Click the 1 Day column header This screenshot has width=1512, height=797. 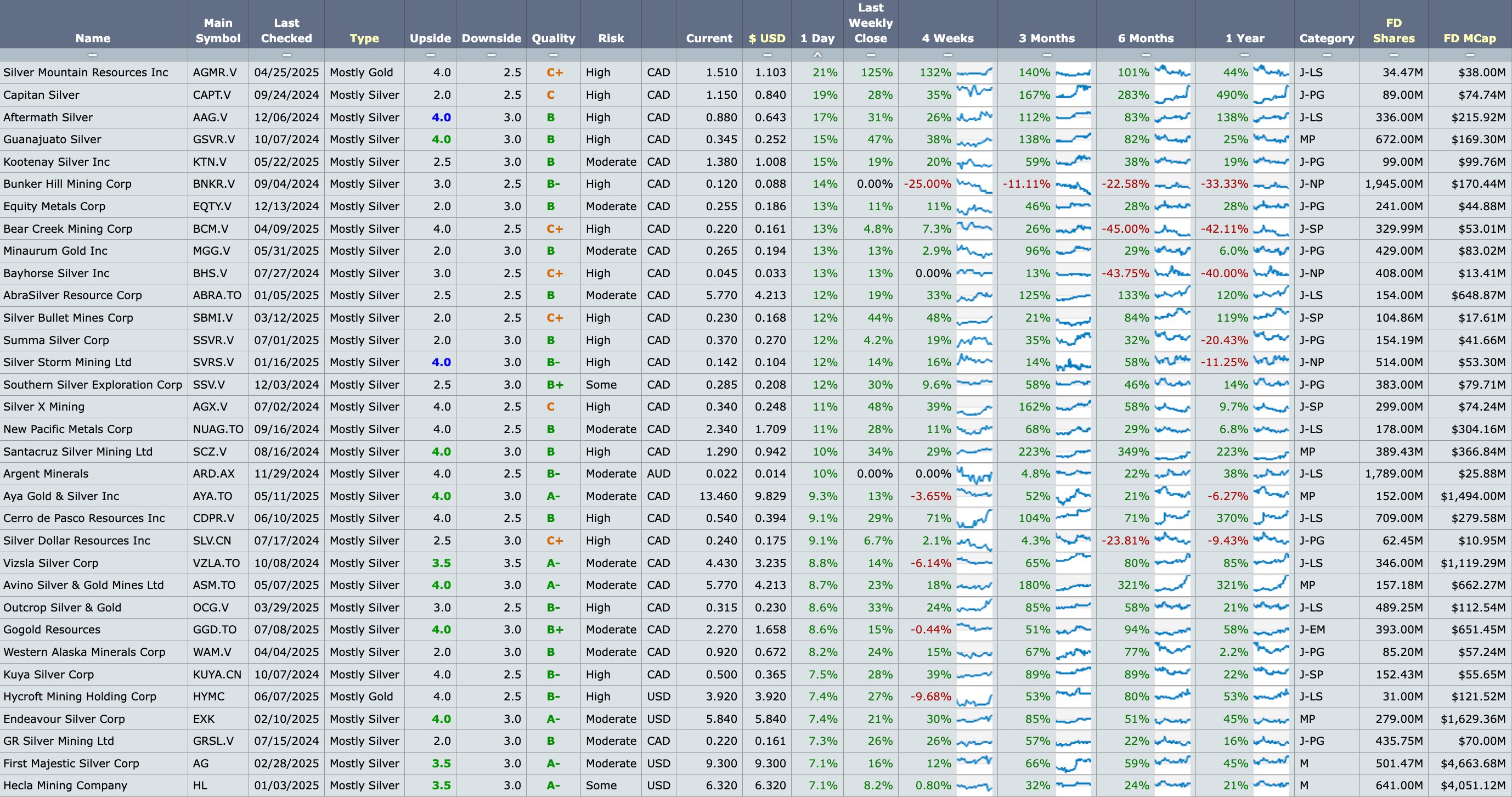click(817, 38)
